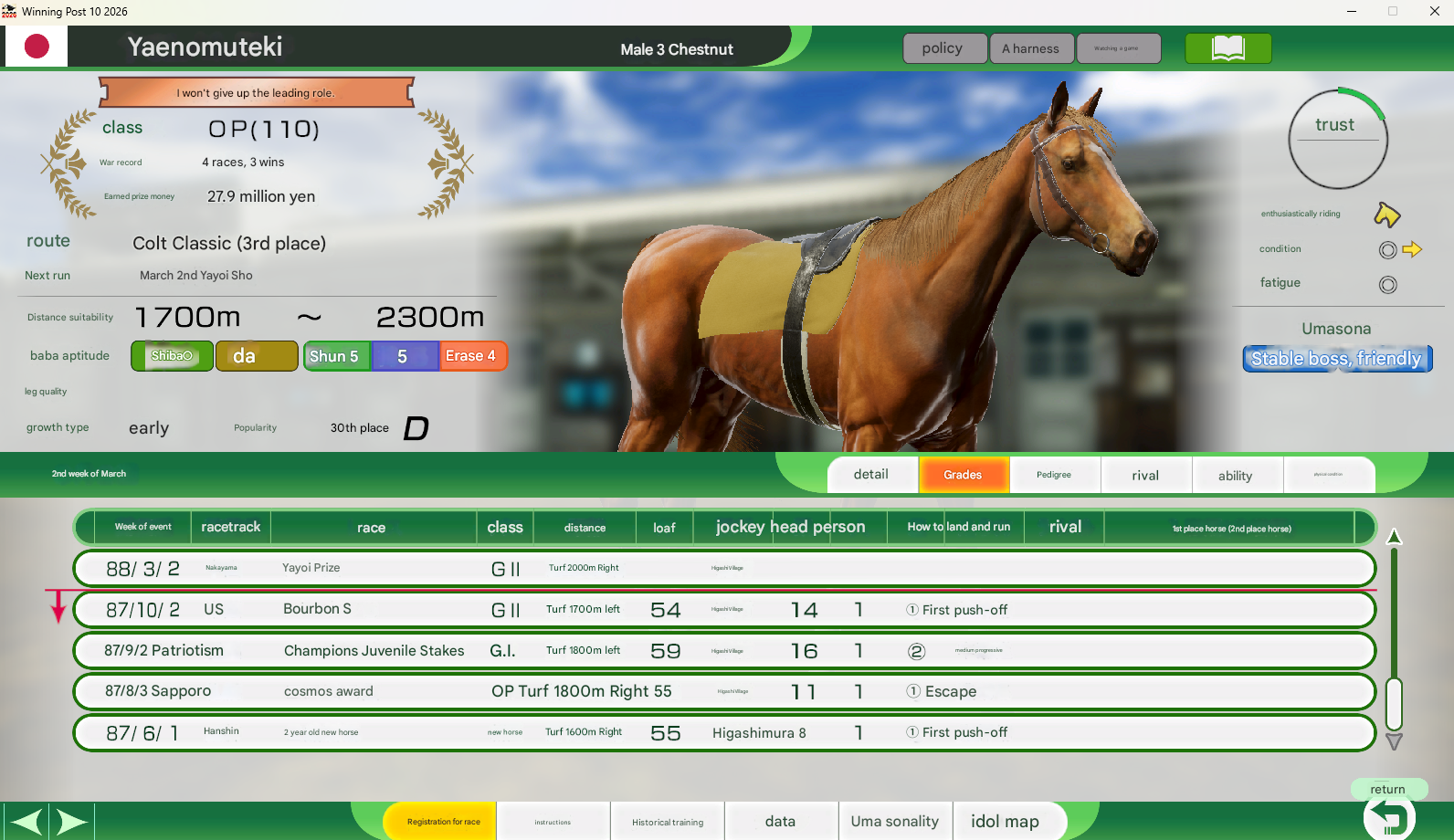Viewport: 1454px width, 840px height.
Task: Click the Week of event column header
Action: [x=142, y=528]
